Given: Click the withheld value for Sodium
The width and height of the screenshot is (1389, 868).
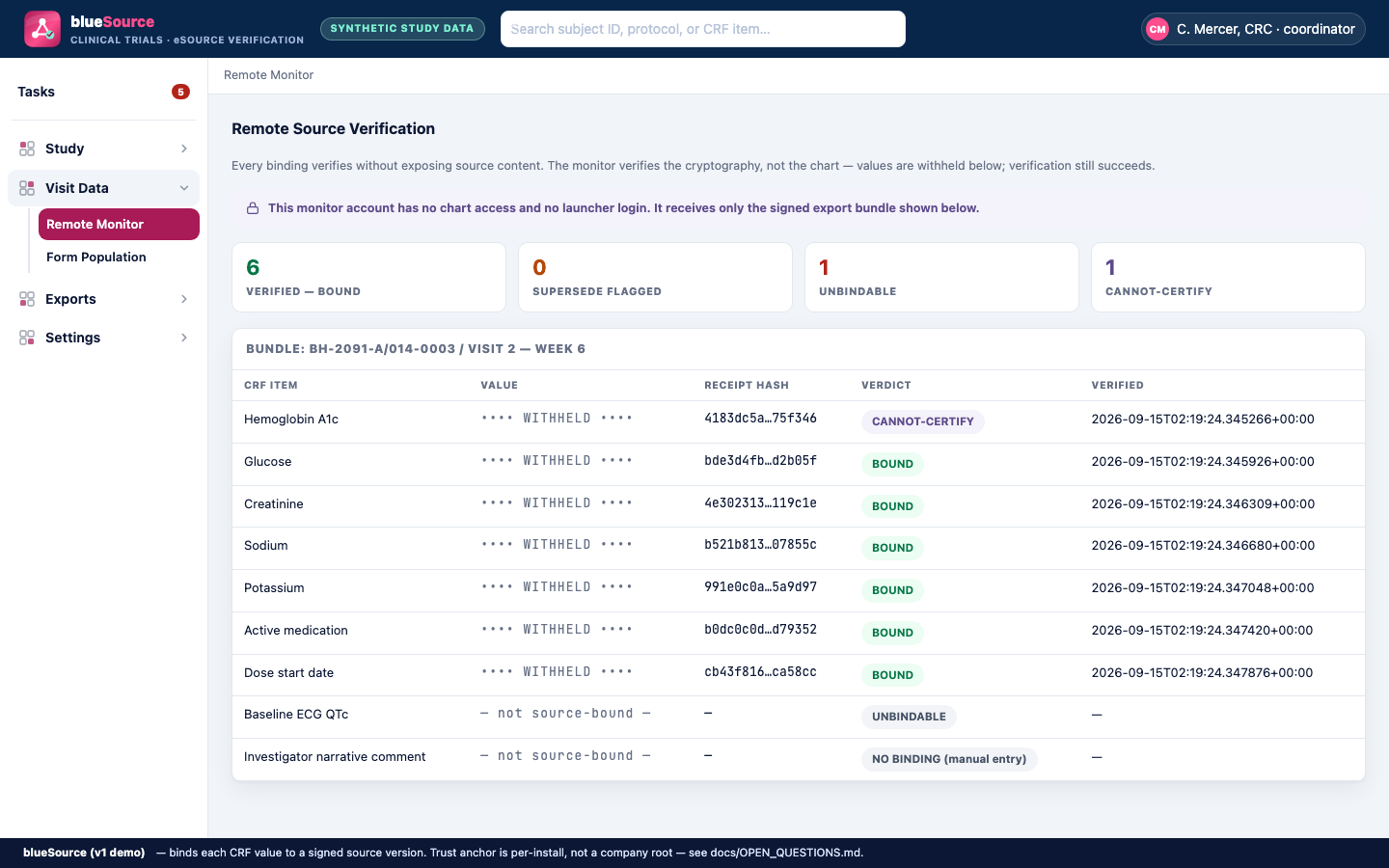Looking at the screenshot, I should click(557, 545).
